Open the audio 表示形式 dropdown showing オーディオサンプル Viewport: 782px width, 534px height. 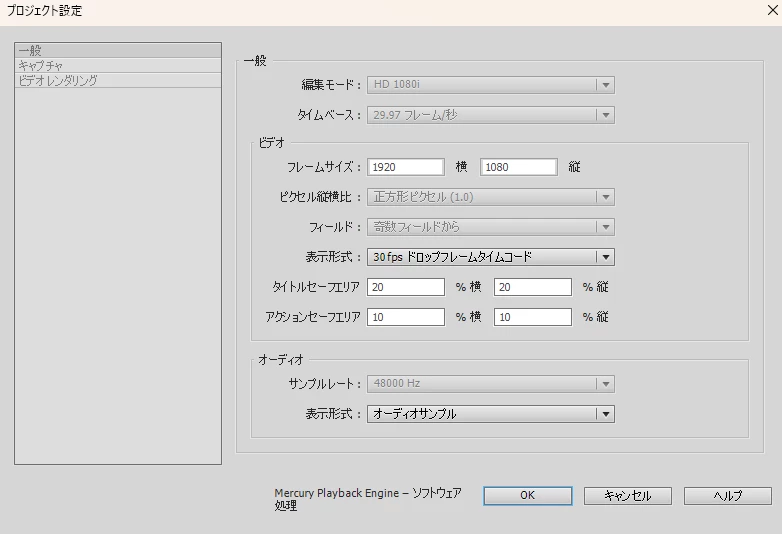click(x=491, y=414)
